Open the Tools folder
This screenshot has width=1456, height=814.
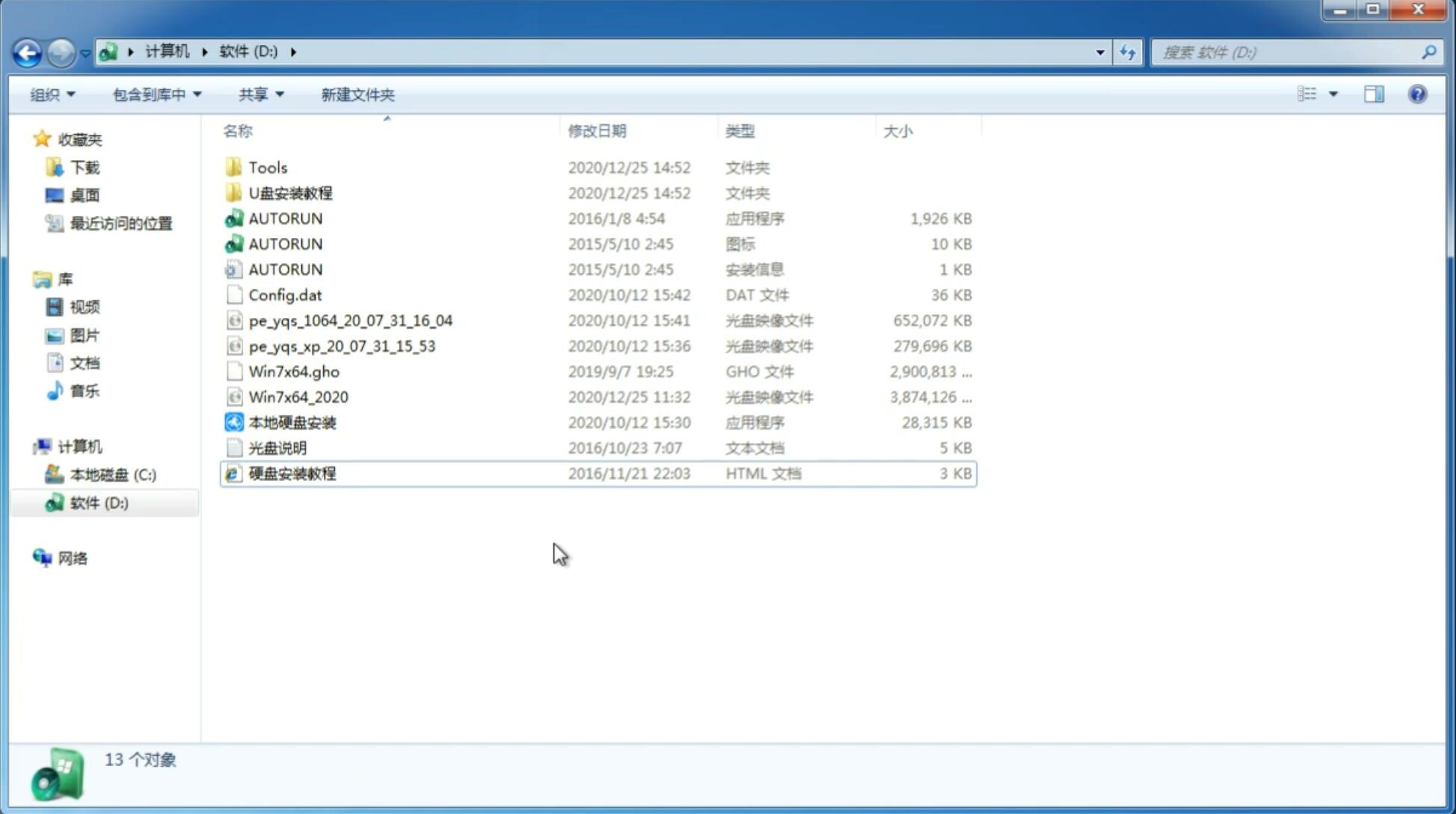(x=267, y=167)
